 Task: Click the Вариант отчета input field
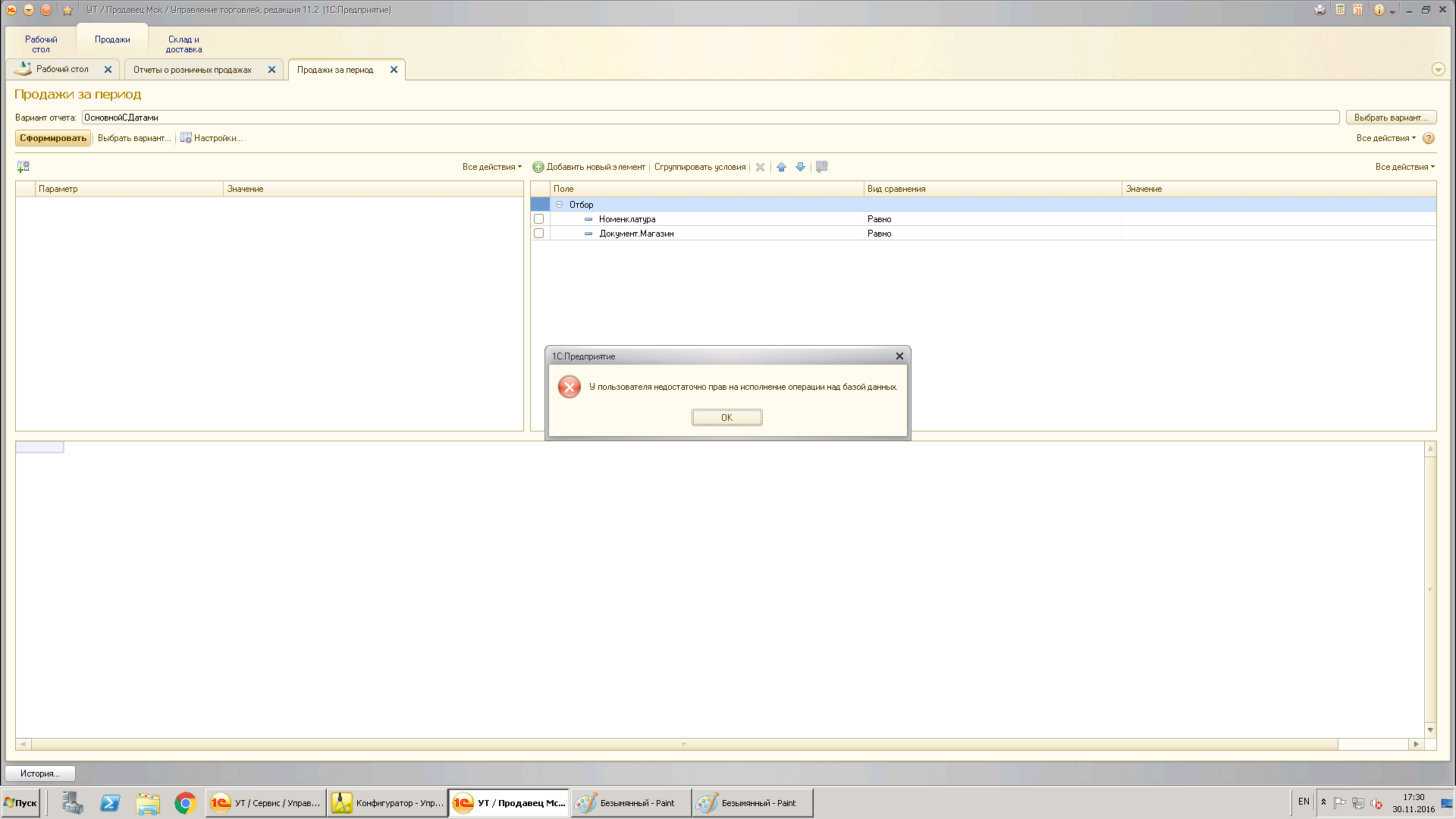[x=711, y=118]
